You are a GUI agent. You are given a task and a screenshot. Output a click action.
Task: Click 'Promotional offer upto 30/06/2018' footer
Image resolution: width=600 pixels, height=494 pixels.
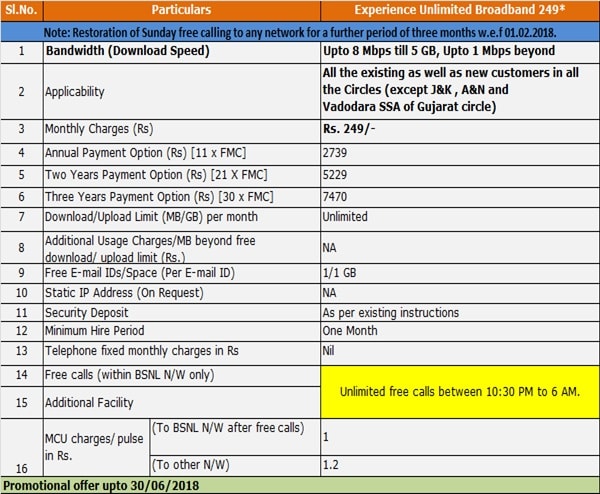(300, 485)
